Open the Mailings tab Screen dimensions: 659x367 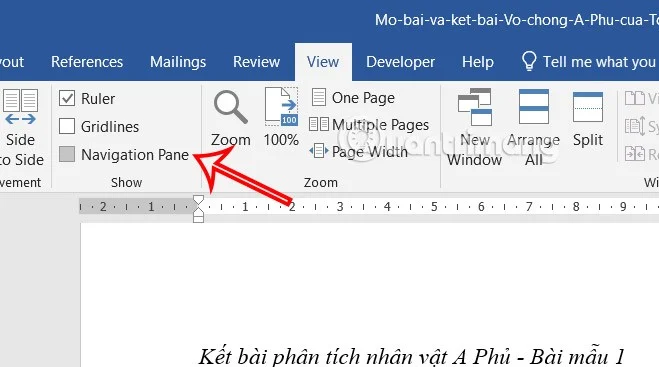point(178,62)
